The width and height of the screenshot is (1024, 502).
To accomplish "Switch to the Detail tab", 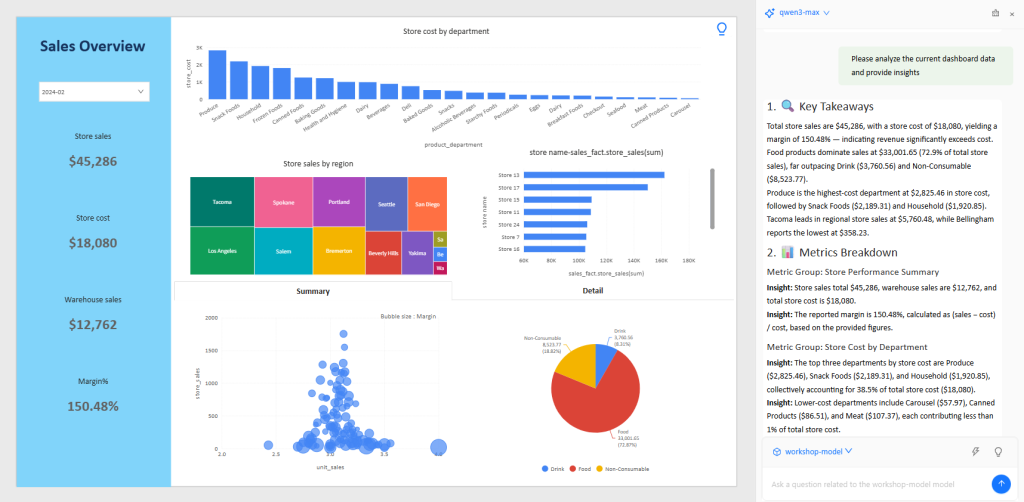I will [x=592, y=291].
